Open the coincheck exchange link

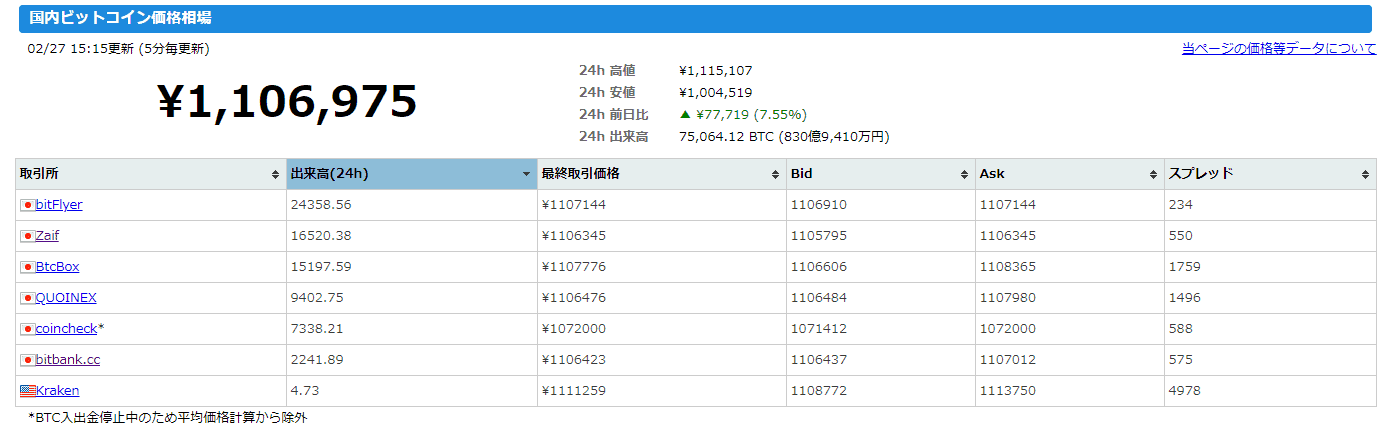click(66, 329)
